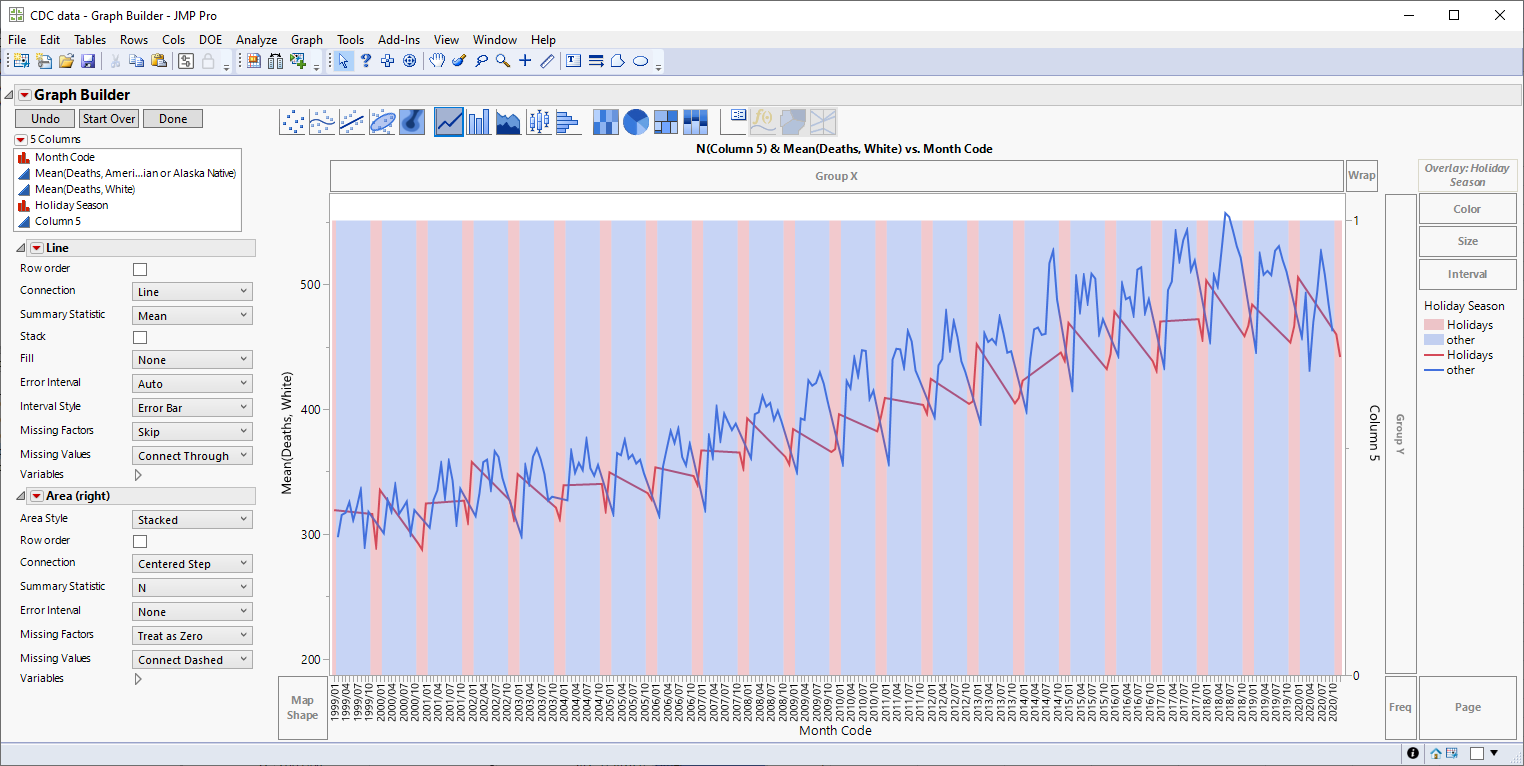Viewport: 1524px width, 766px height.
Task: Enable the Row order checkbox for Line
Action: [x=138, y=268]
